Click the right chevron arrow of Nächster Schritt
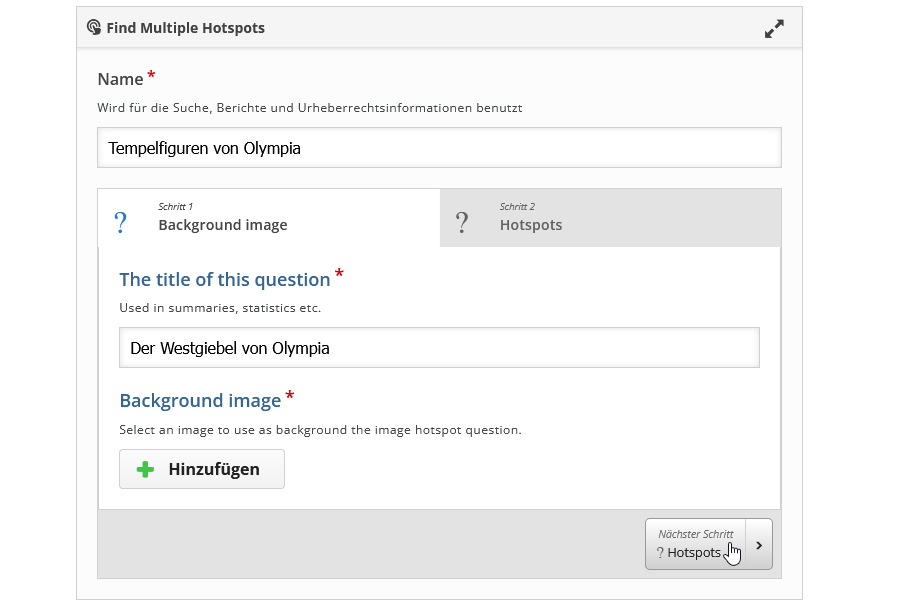The width and height of the screenshot is (918, 616). click(x=759, y=545)
